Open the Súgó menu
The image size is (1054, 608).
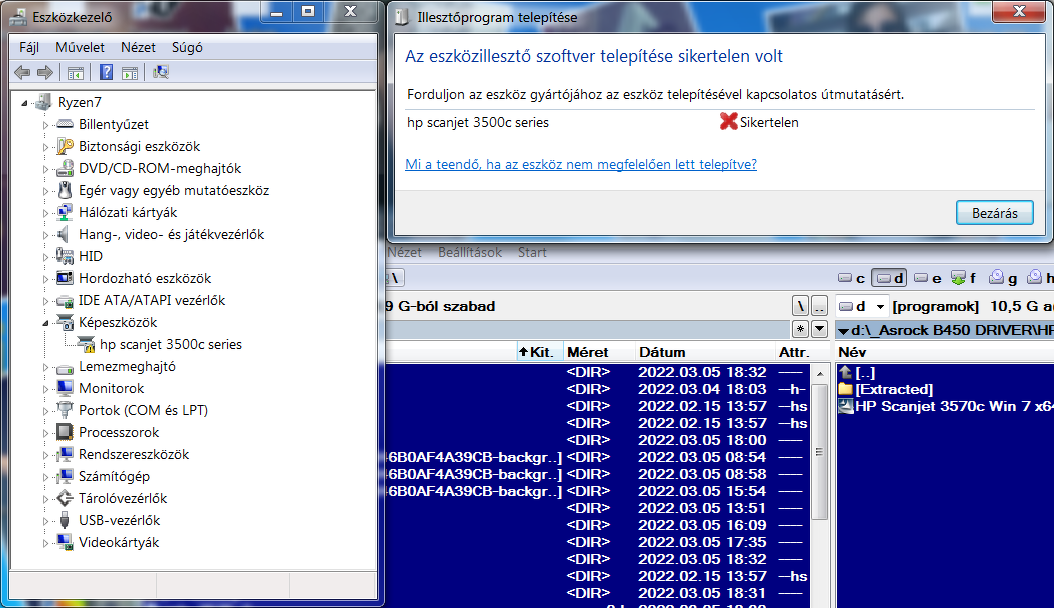point(187,48)
